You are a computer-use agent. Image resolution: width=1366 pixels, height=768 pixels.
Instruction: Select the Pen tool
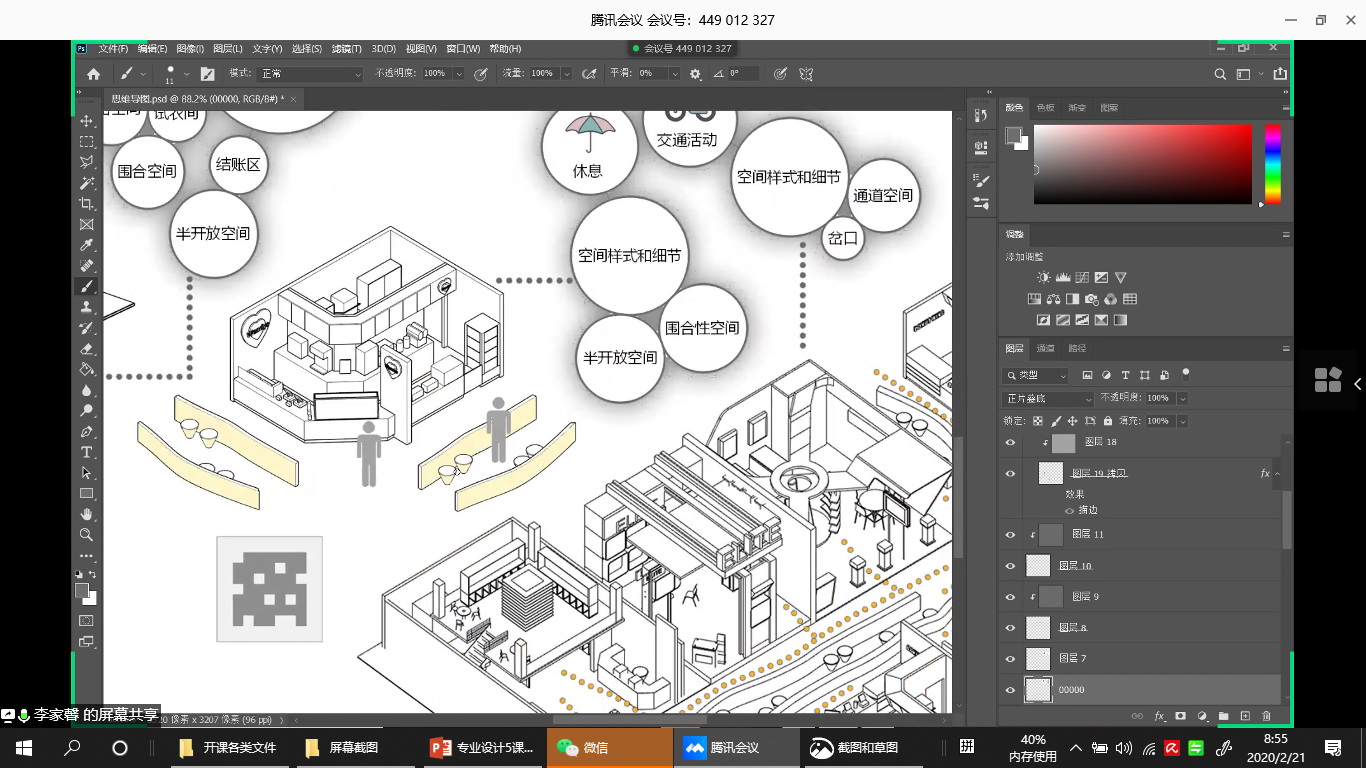87,432
